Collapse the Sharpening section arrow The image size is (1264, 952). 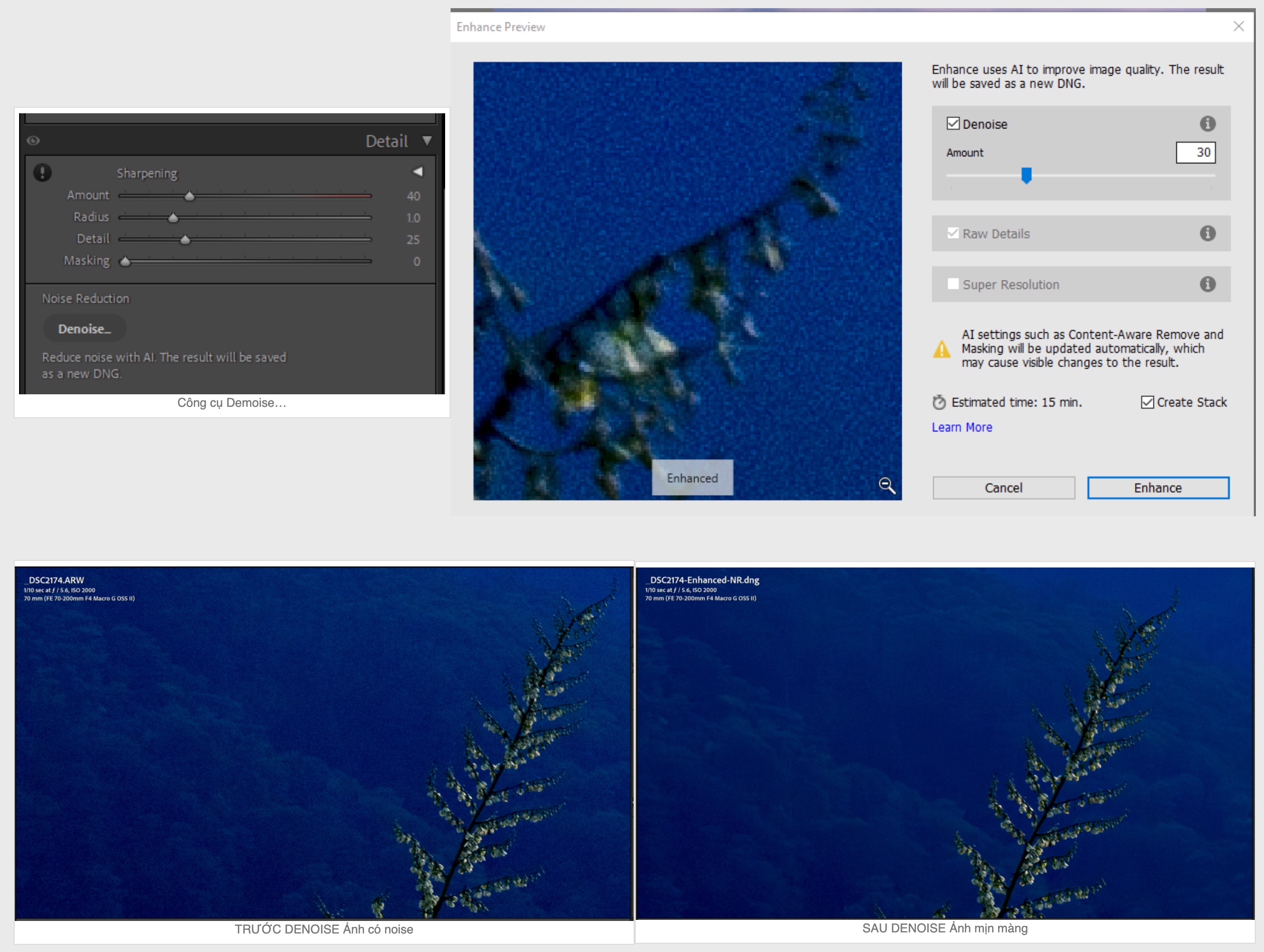[x=418, y=172]
